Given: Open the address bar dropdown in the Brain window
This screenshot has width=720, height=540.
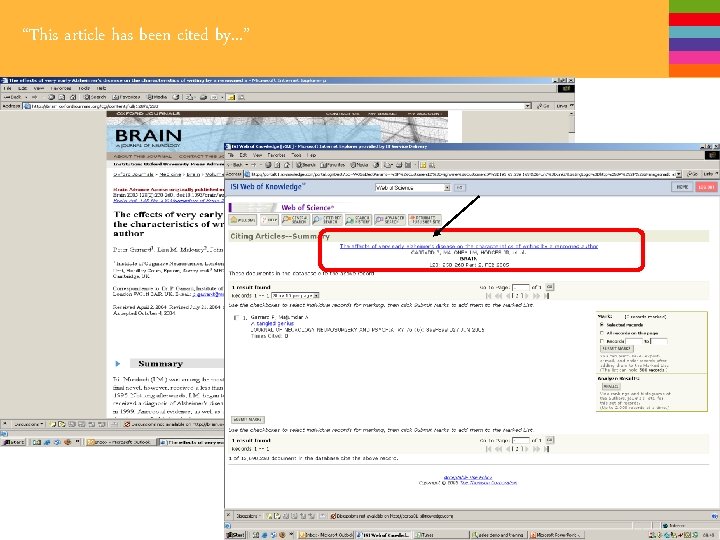Looking at the screenshot, I should 528,106.
